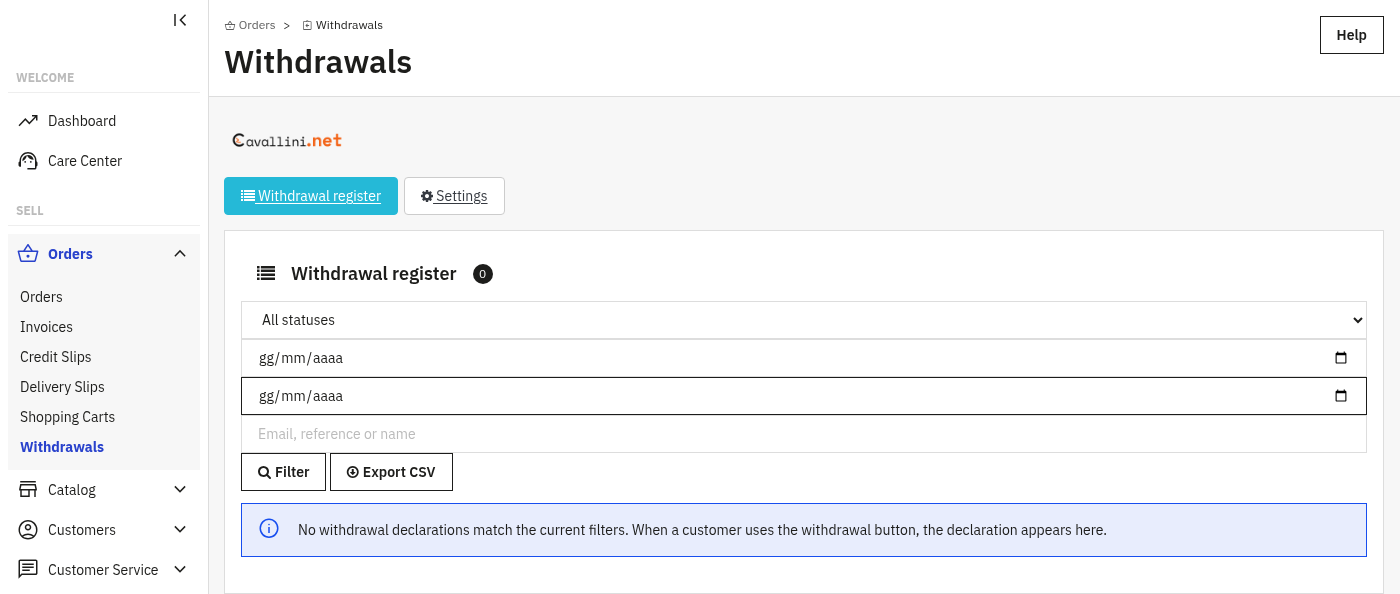1400x594 pixels.
Task: Click the Help button
Action: pos(1352,35)
